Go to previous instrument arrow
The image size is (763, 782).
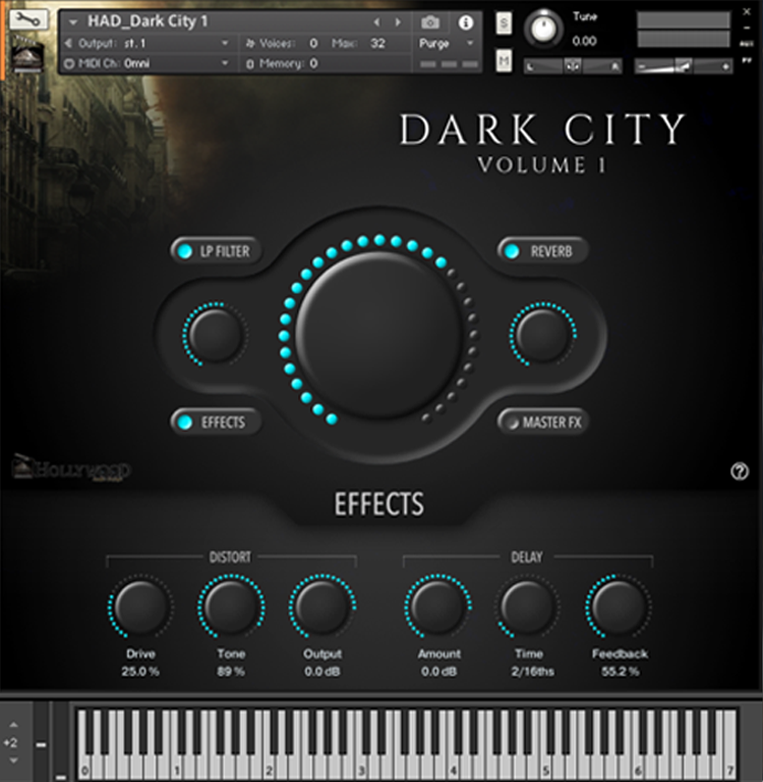(377, 22)
